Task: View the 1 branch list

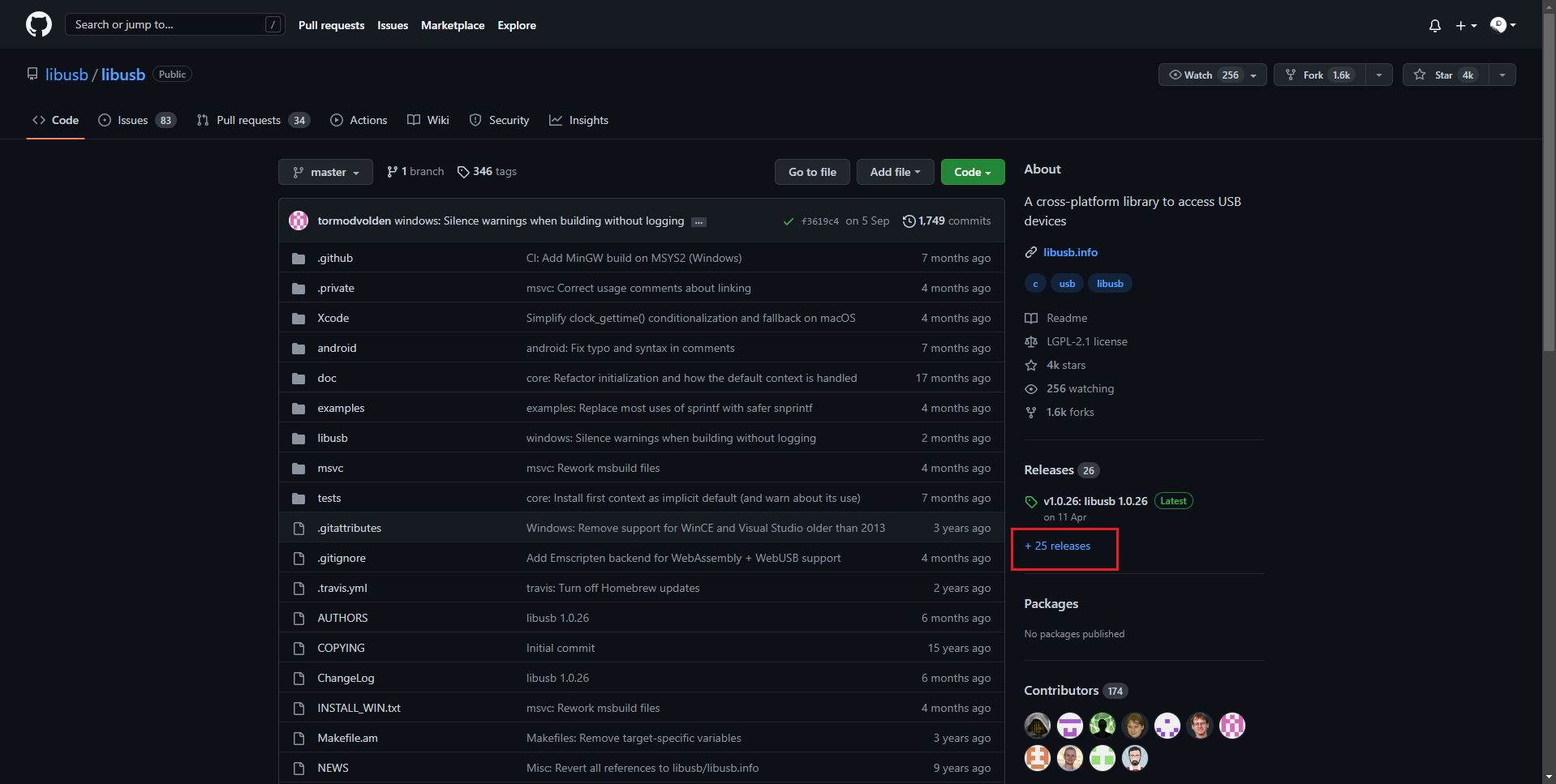Action: pyautogui.click(x=415, y=172)
